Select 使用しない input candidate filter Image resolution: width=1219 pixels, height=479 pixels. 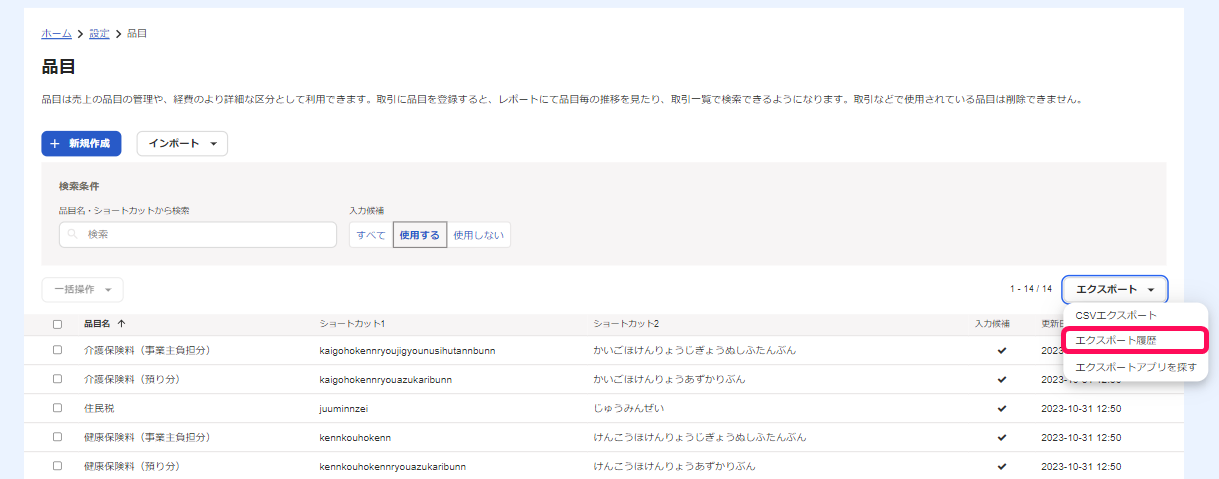[479, 235]
